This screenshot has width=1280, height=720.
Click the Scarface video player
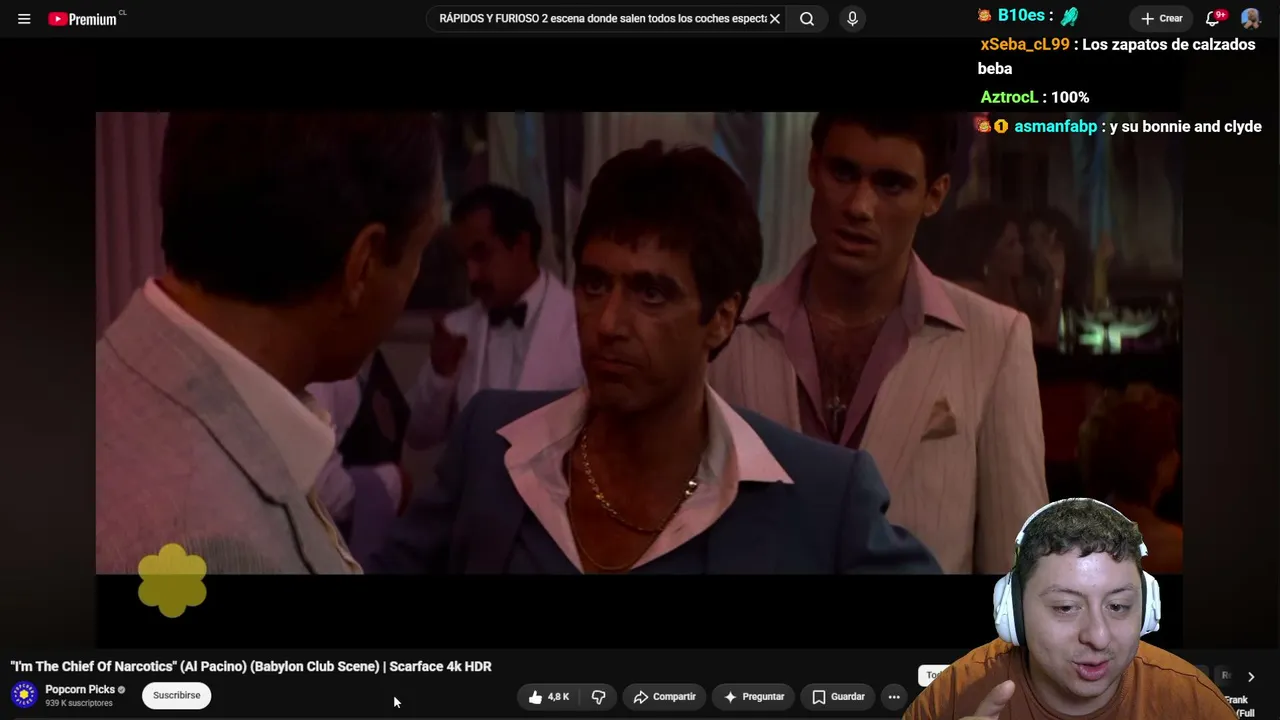point(638,342)
